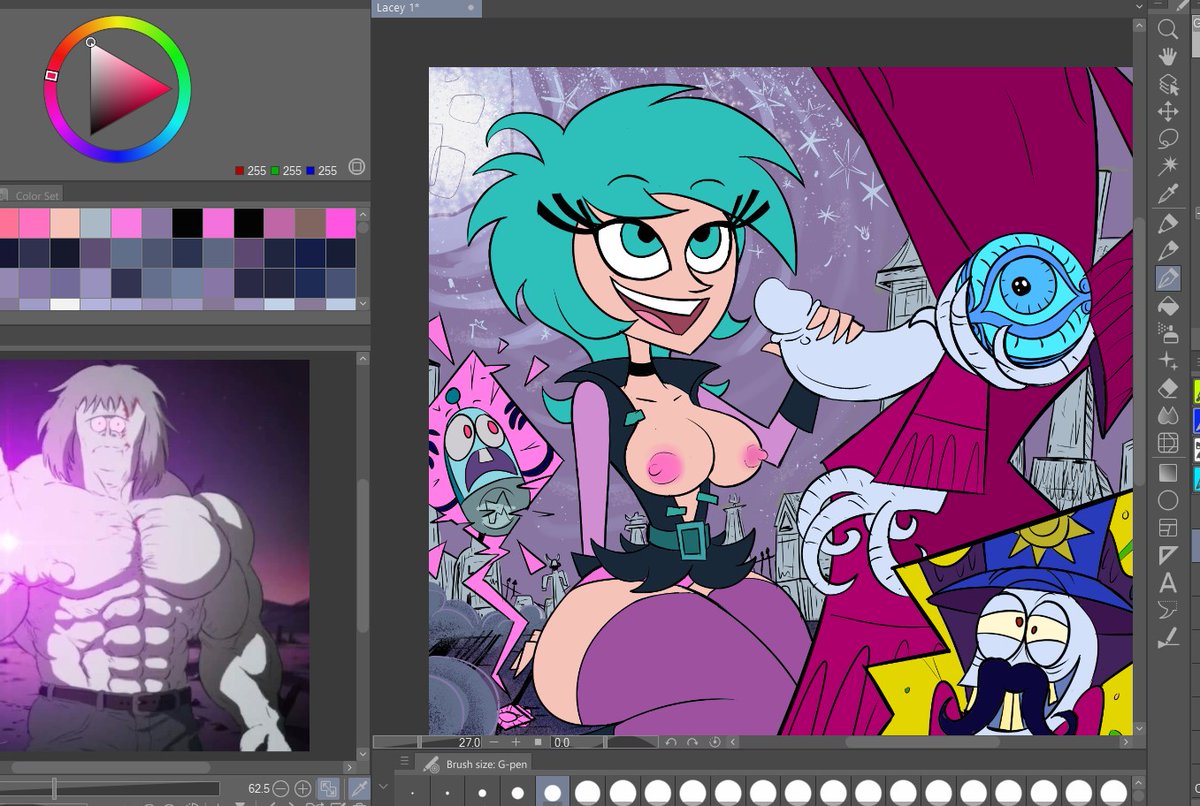This screenshot has width=1200, height=806.
Task: Click rotation angle 0.0 field
Action: pyautogui.click(x=562, y=743)
